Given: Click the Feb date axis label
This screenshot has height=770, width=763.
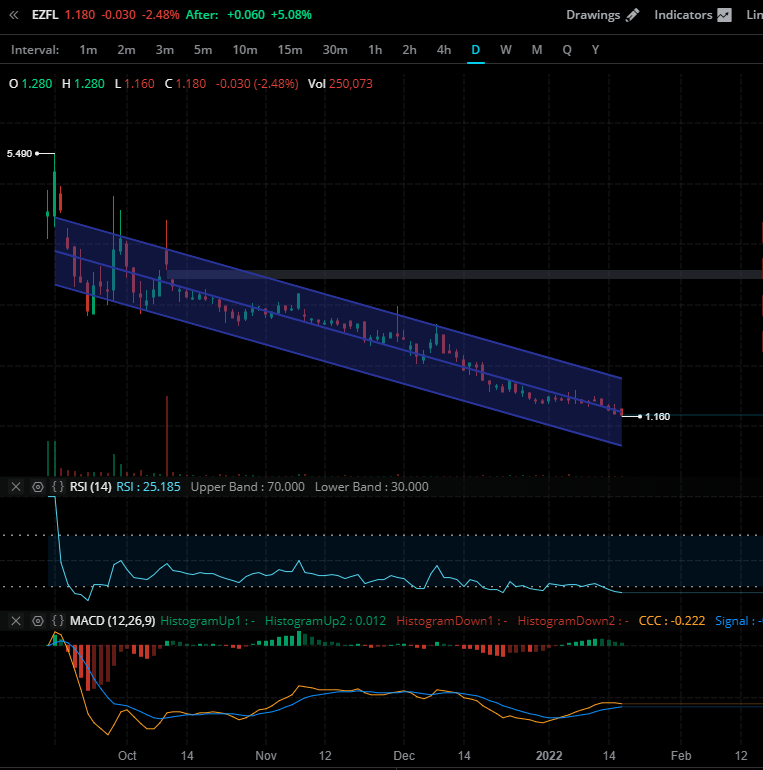Looking at the screenshot, I should [681, 755].
